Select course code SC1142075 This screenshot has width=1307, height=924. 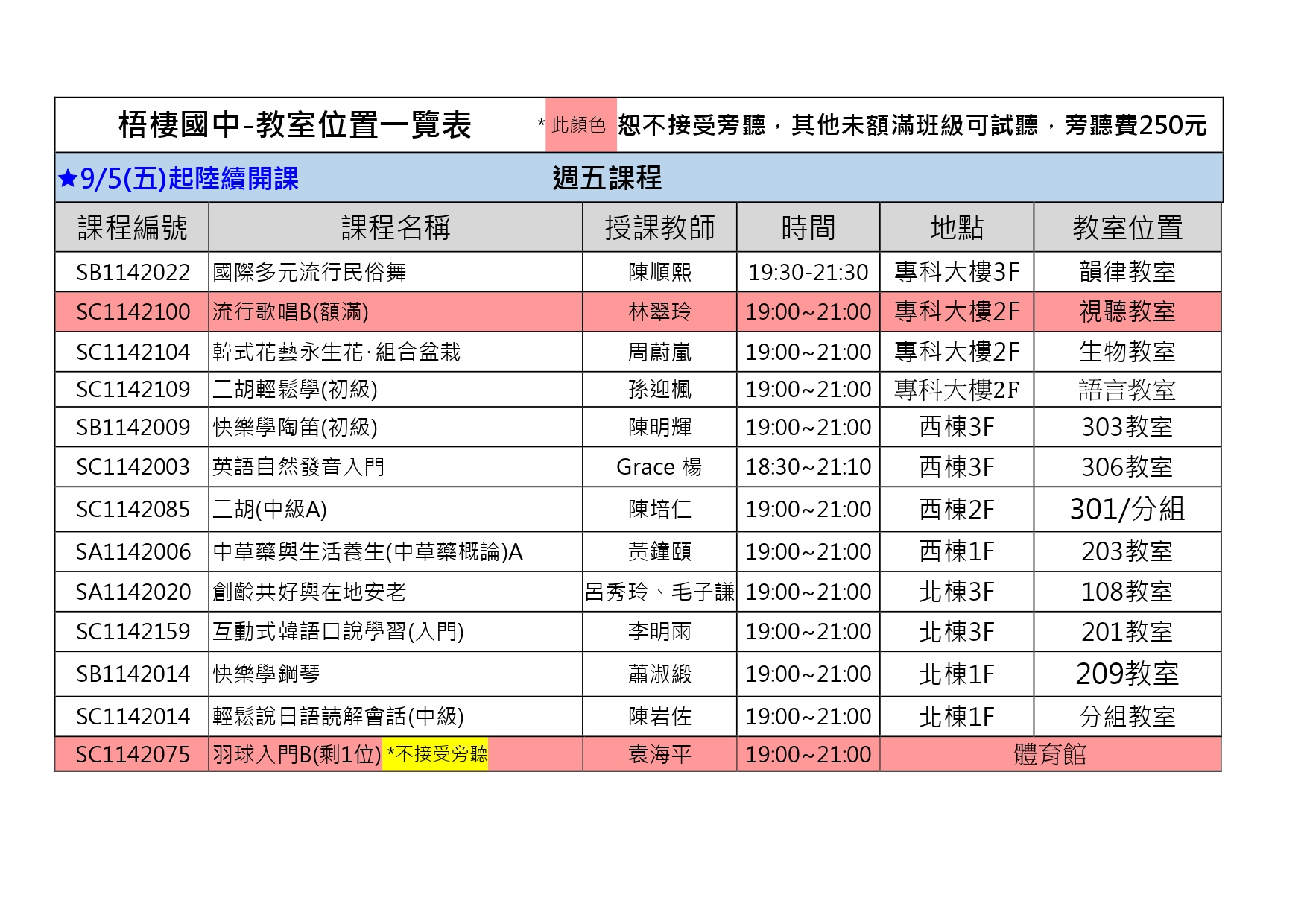point(133,754)
